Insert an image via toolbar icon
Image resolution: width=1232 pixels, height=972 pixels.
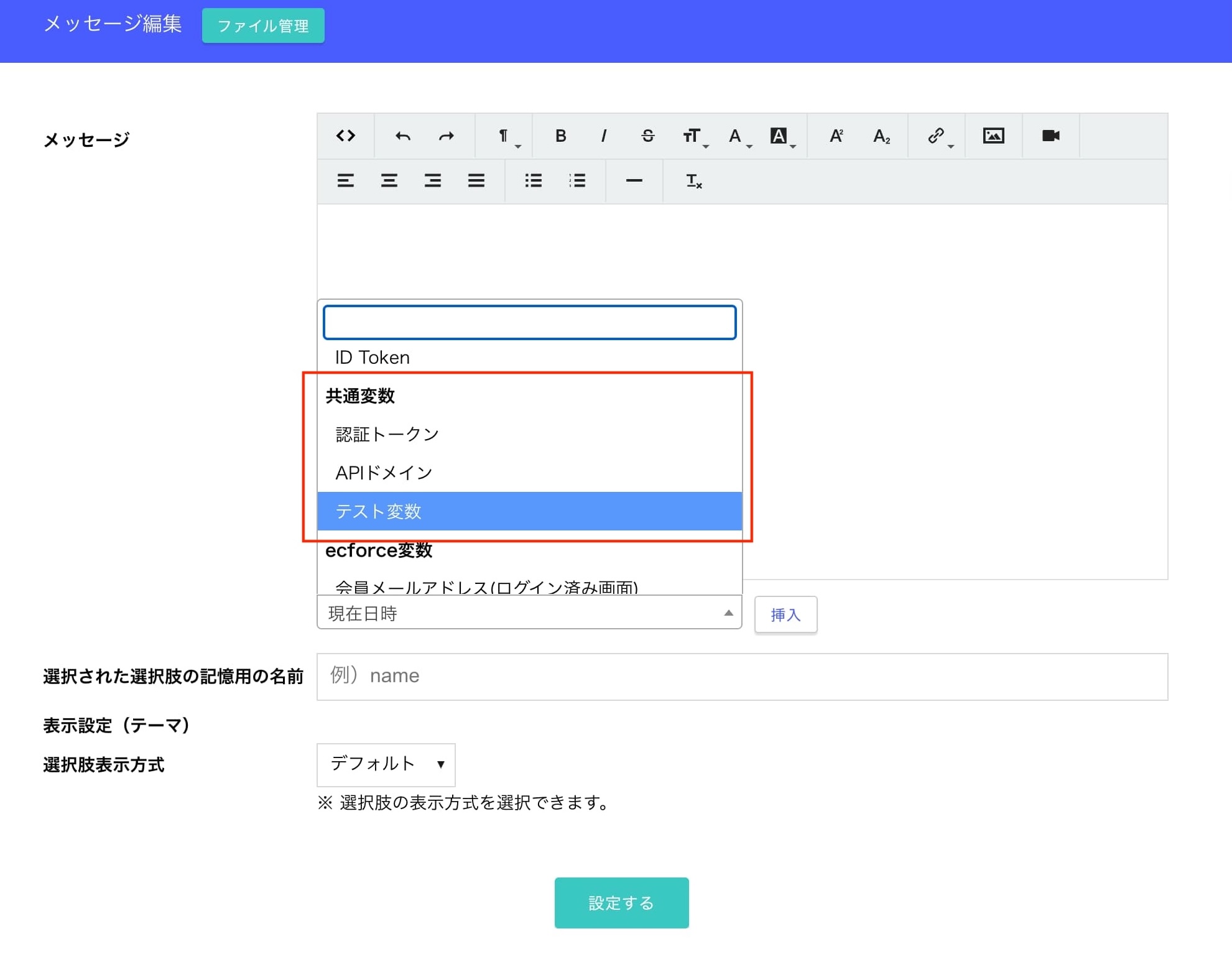point(993,136)
